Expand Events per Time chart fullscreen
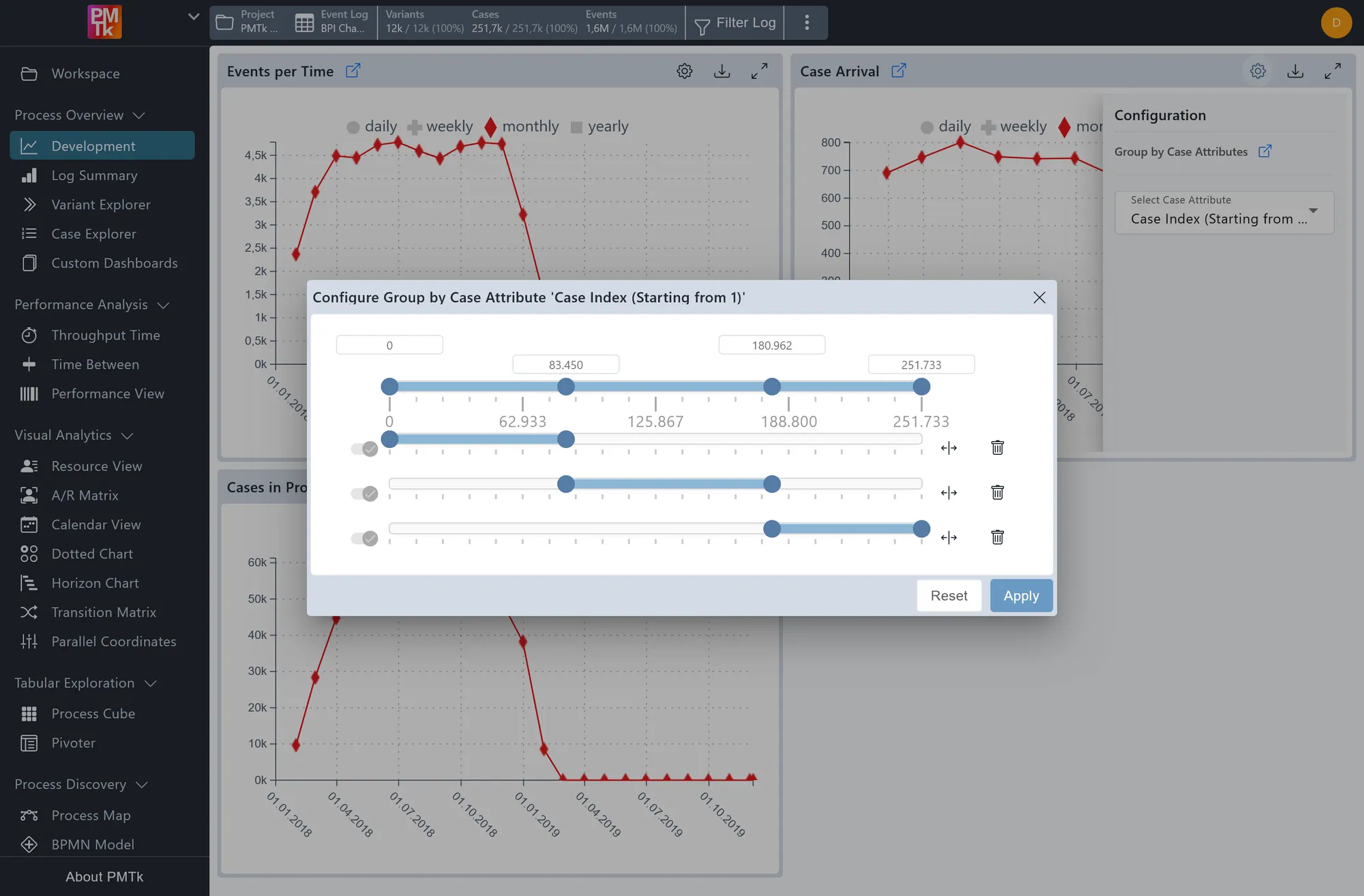The height and width of the screenshot is (896, 1364). pos(759,71)
